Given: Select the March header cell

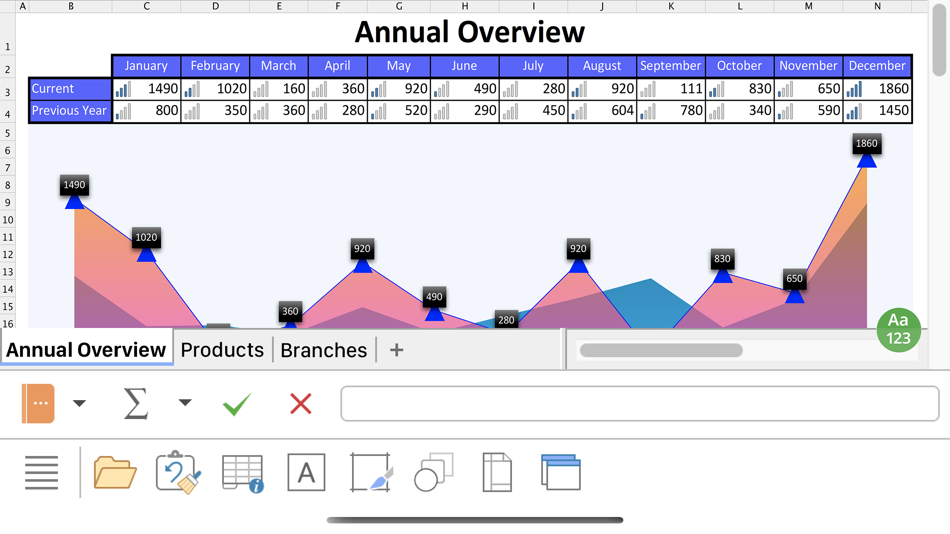Looking at the screenshot, I should point(279,65).
